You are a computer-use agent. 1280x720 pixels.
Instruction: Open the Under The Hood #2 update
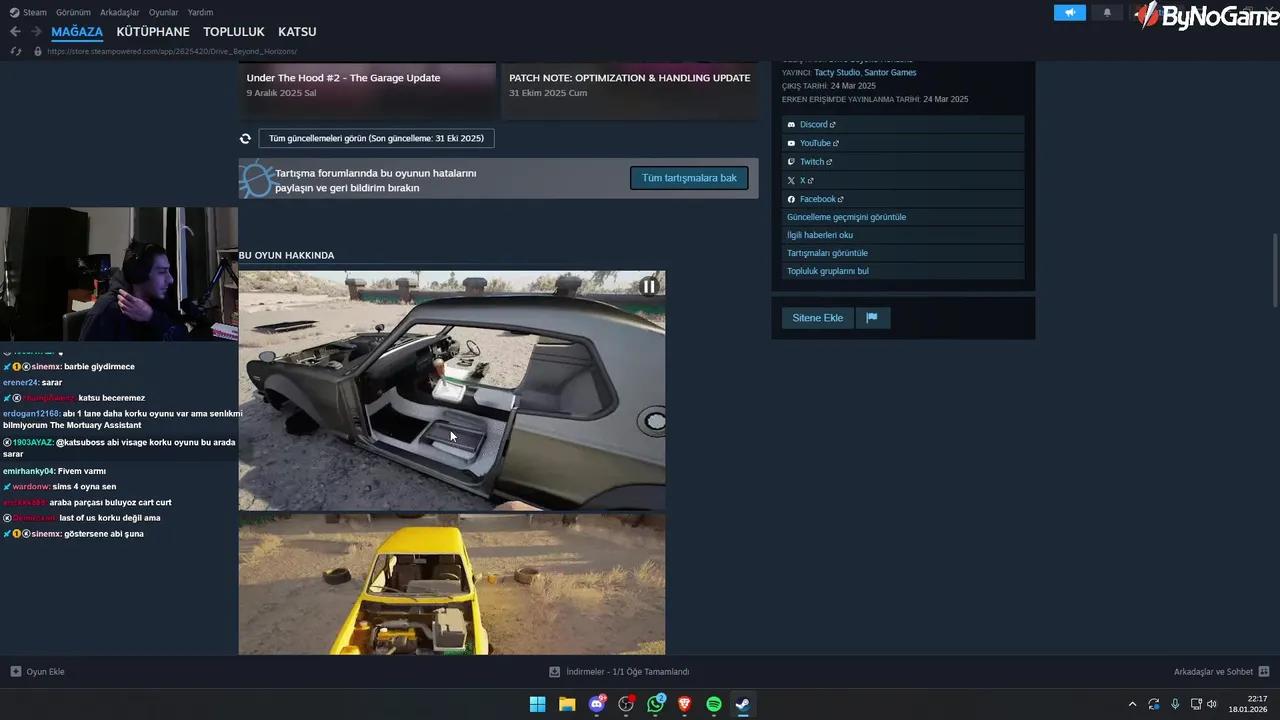coord(367,90)
